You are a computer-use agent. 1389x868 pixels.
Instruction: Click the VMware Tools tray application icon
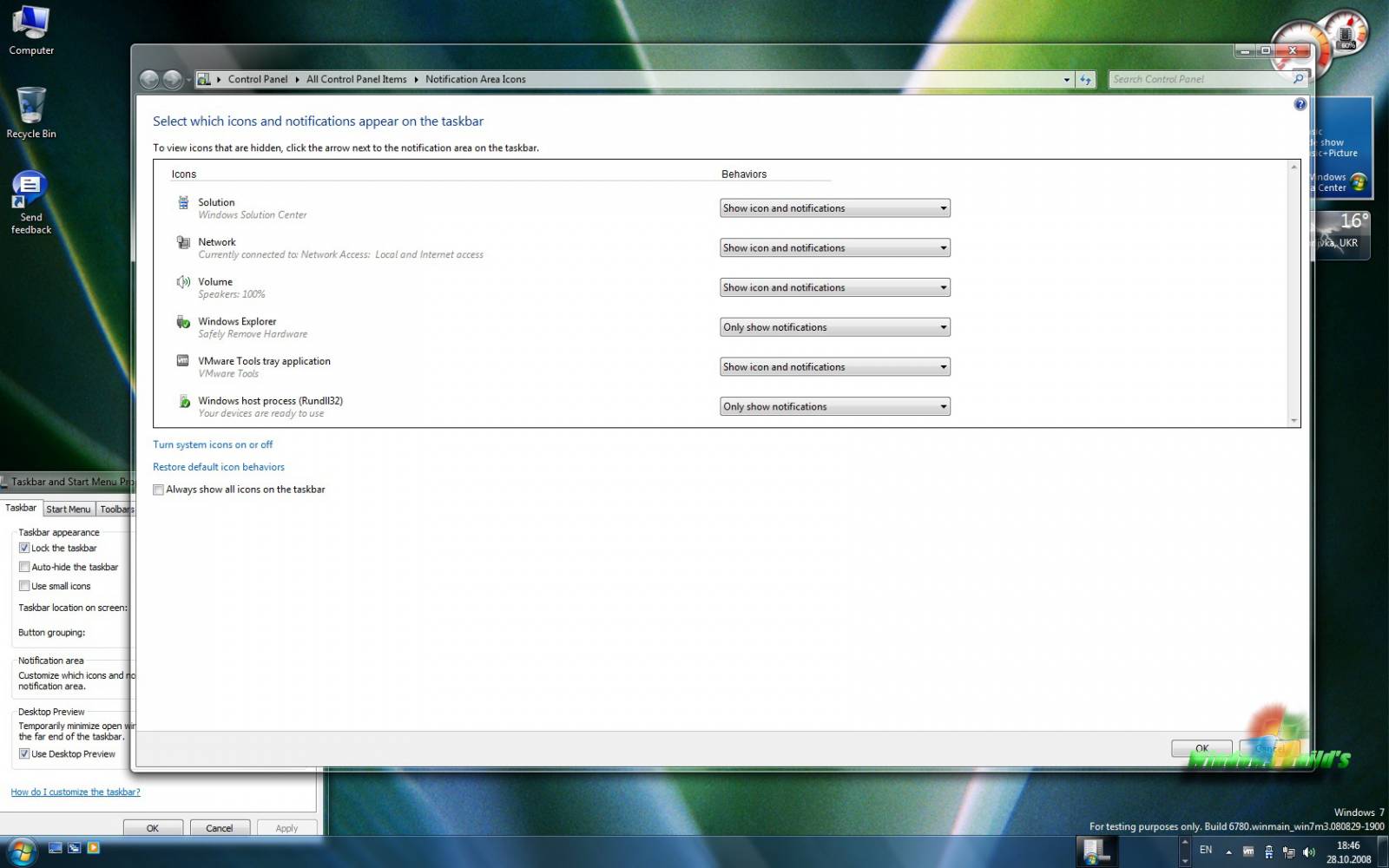[x=183, y=360]
